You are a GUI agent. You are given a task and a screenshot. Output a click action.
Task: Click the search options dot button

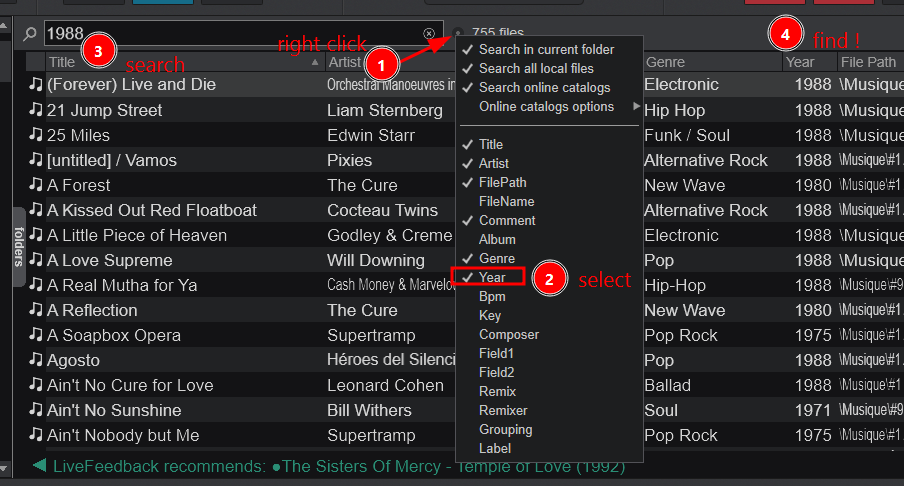tap(458, 33)
